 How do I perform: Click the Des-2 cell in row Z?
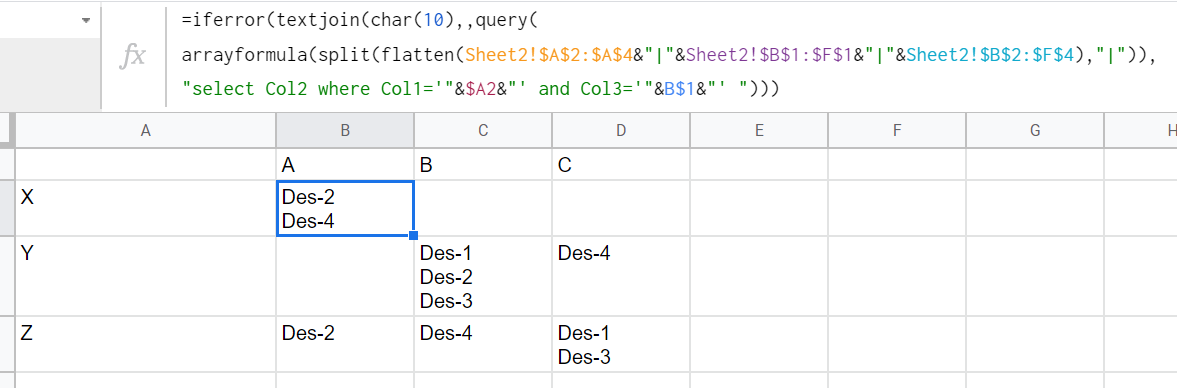345,344
